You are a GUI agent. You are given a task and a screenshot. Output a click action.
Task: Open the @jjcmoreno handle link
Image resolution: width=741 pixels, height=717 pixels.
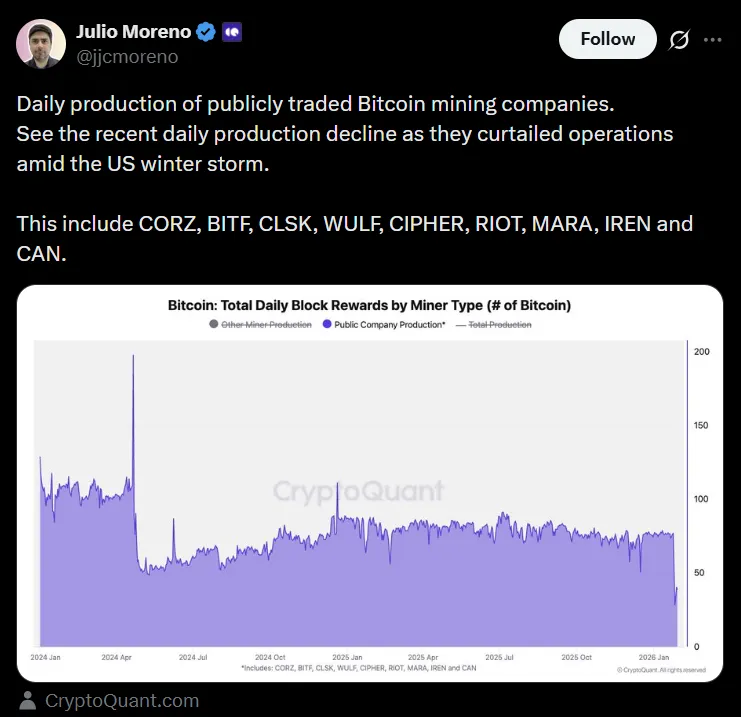click(x=127, y=57)
